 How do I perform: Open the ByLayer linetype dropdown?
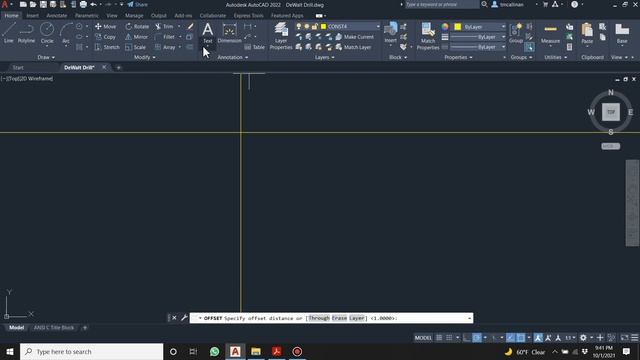(503, 47)
